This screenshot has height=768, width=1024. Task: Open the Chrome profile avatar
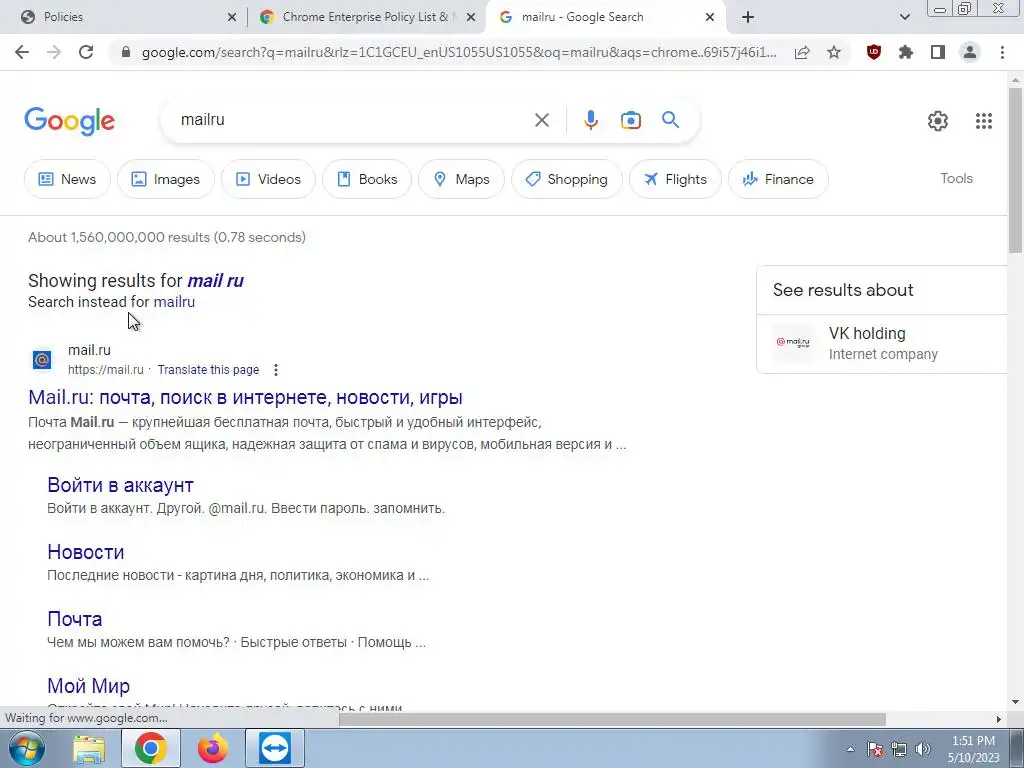pos(970,52)
